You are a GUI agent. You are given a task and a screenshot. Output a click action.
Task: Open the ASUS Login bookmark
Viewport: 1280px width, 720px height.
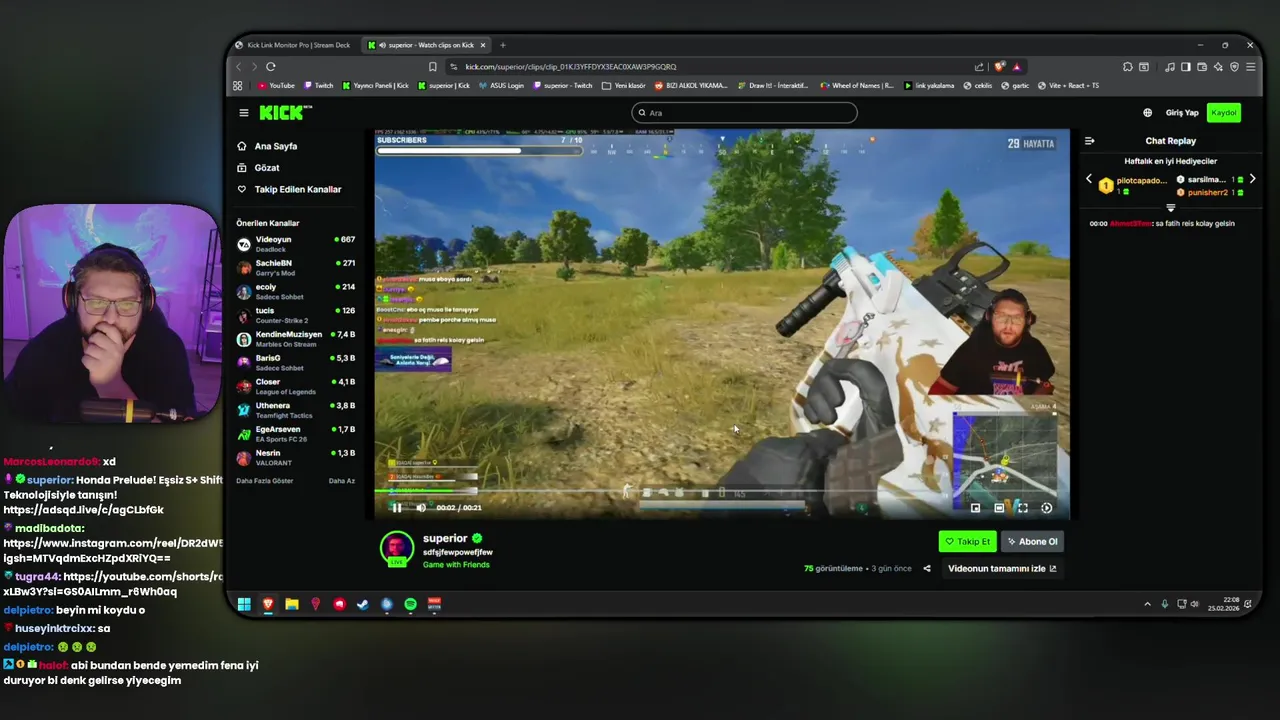[502, 86]
